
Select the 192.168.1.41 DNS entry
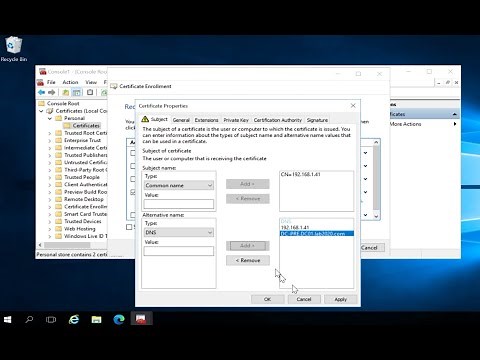click(295, 227)
